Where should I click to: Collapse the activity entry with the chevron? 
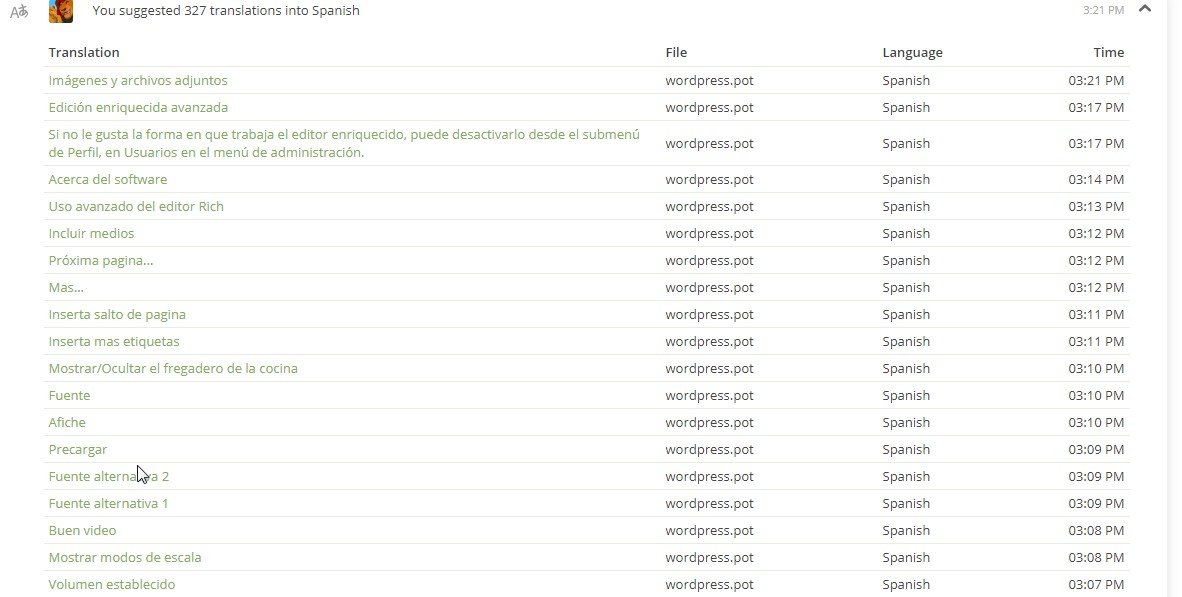pos(1145,9)
